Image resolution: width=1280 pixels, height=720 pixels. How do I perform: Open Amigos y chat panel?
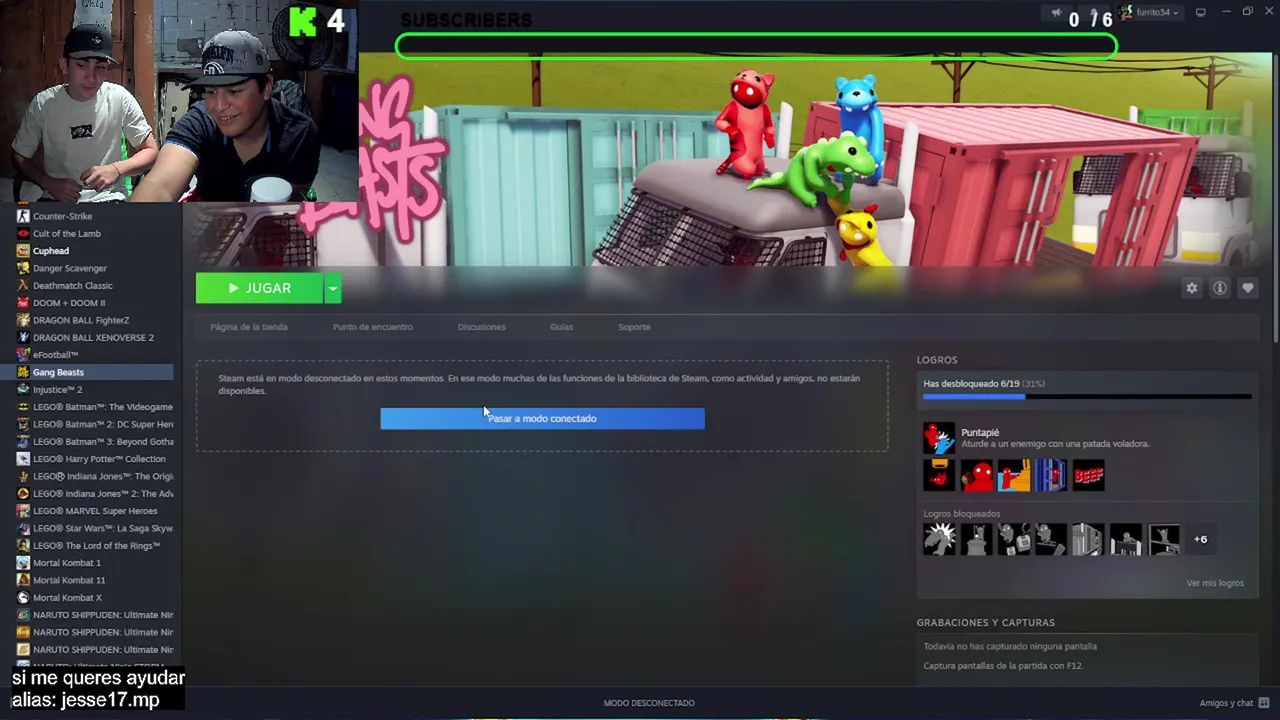(1233, 703)
